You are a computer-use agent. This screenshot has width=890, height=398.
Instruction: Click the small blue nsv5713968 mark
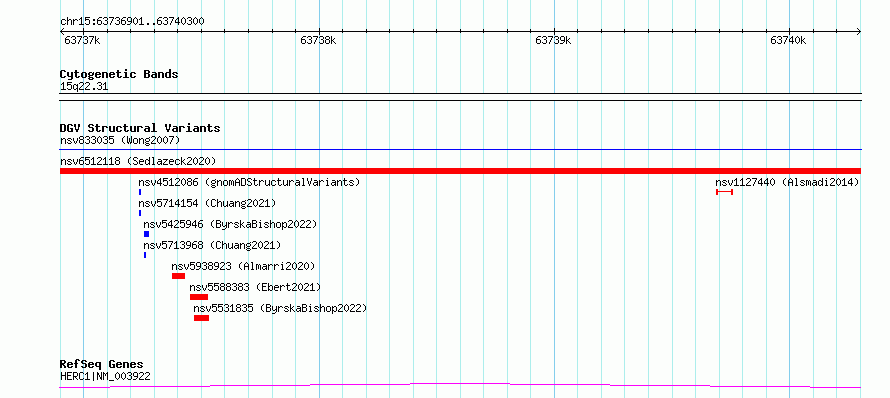145,255
